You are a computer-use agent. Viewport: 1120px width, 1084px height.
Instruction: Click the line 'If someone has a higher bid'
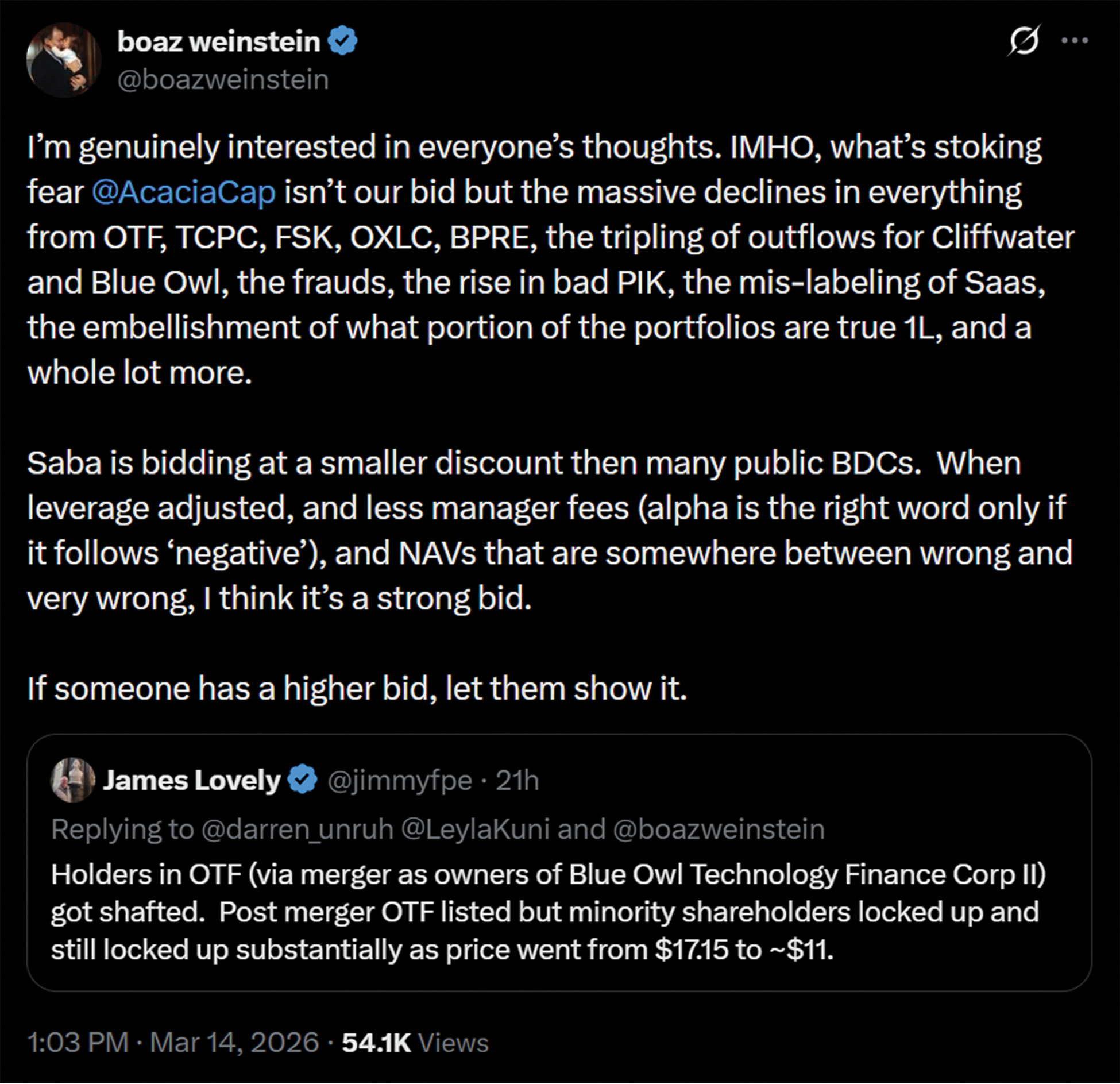357,688
